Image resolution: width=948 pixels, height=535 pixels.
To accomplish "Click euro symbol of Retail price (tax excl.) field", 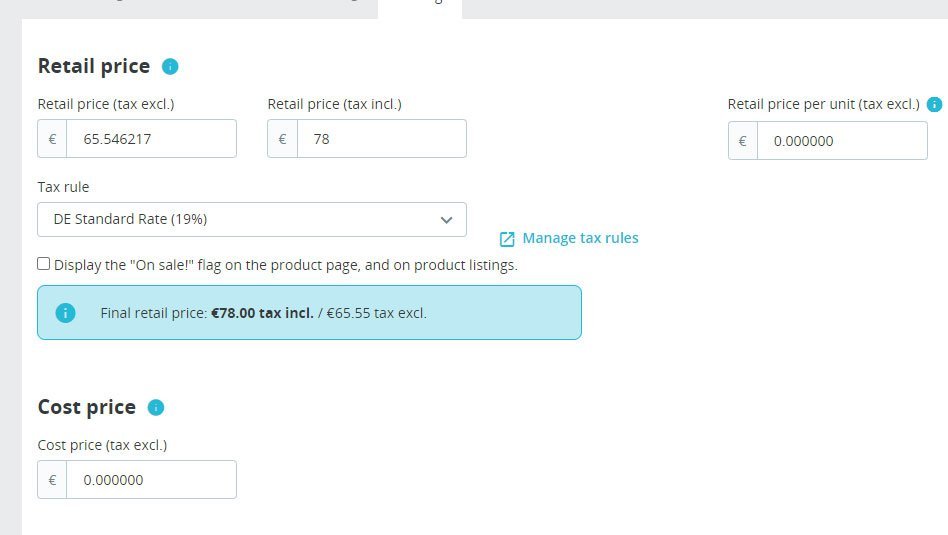I will [x=53, y=139].
